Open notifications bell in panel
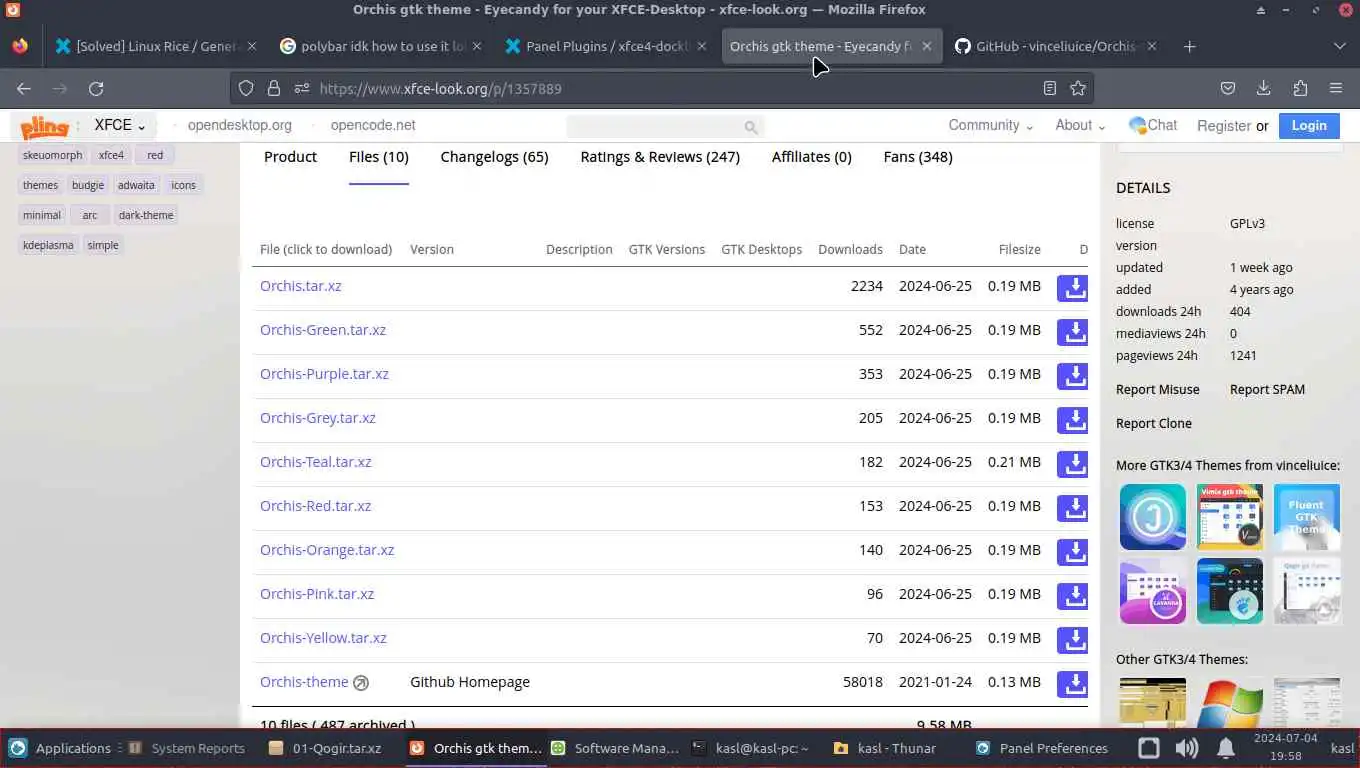Image resolution: width=1360 pixels, height=768 pixels. coord(1225,748)
